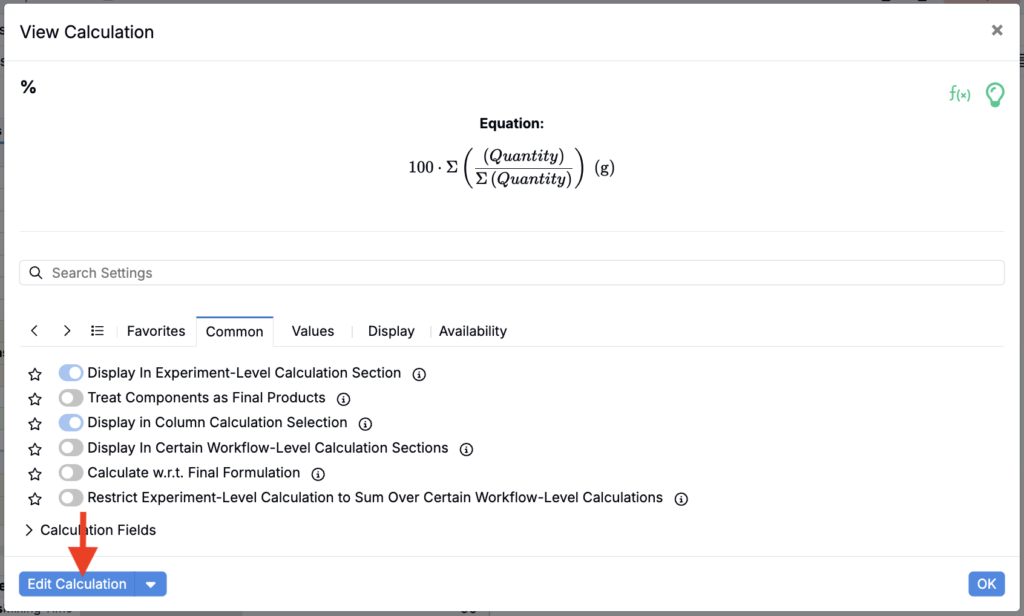
Task: Open the Edit Calculation dropdown arrow
Action: click(x=151, y=584)
